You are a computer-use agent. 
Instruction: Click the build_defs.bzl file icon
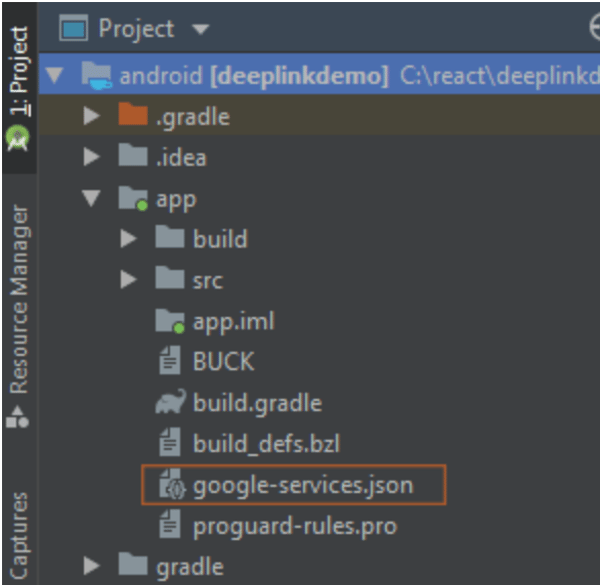pyautogui.click(x=171, y=444)
